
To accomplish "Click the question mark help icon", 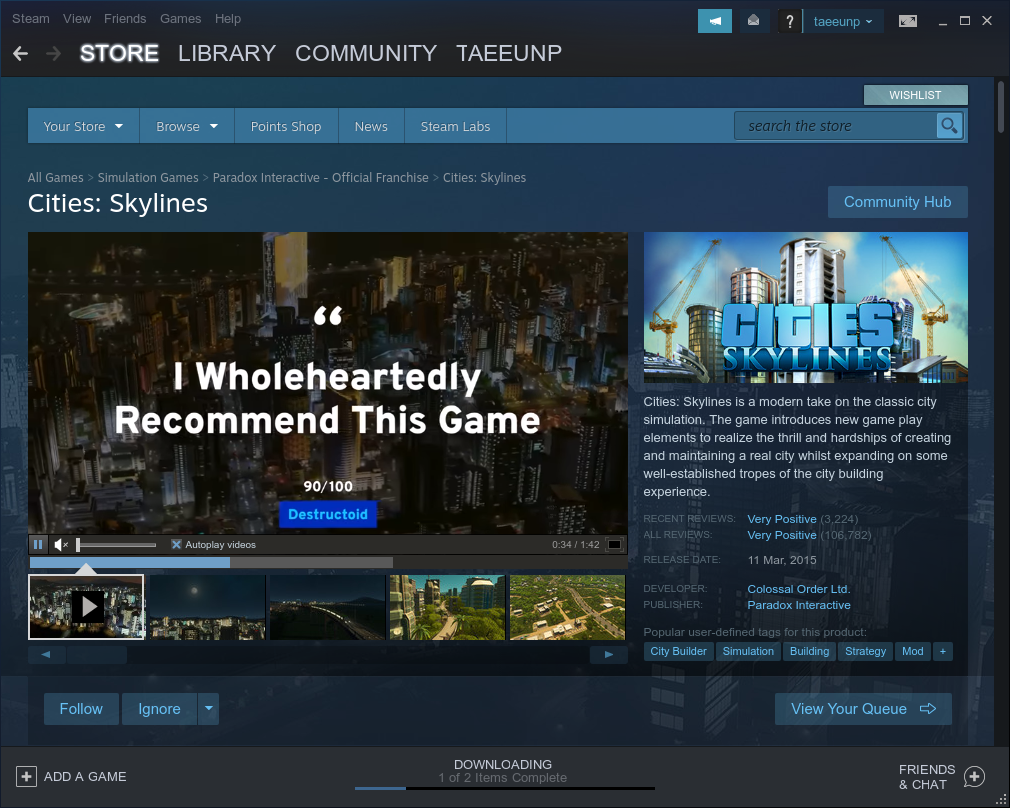I will pyautogui.click(x=790, y=21).
